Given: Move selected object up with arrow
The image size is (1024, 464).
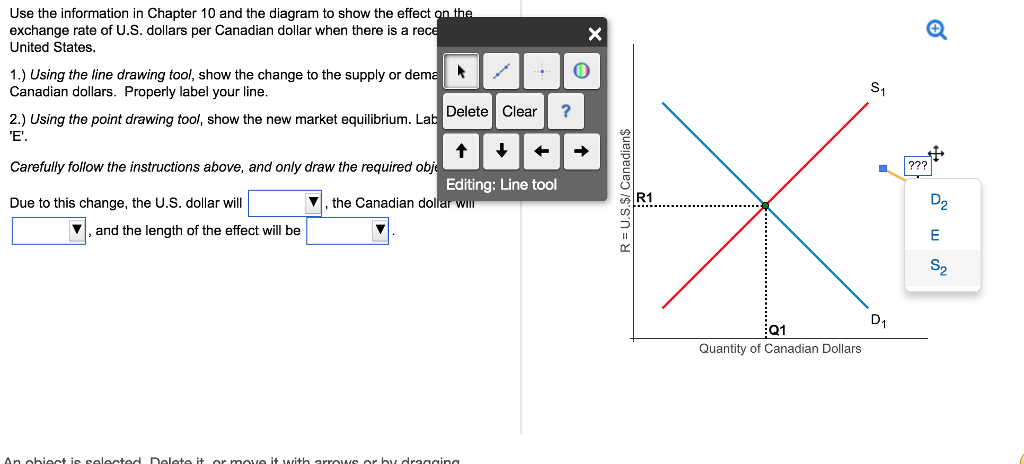Looking at the screenshot, I should tap(461, 153).
